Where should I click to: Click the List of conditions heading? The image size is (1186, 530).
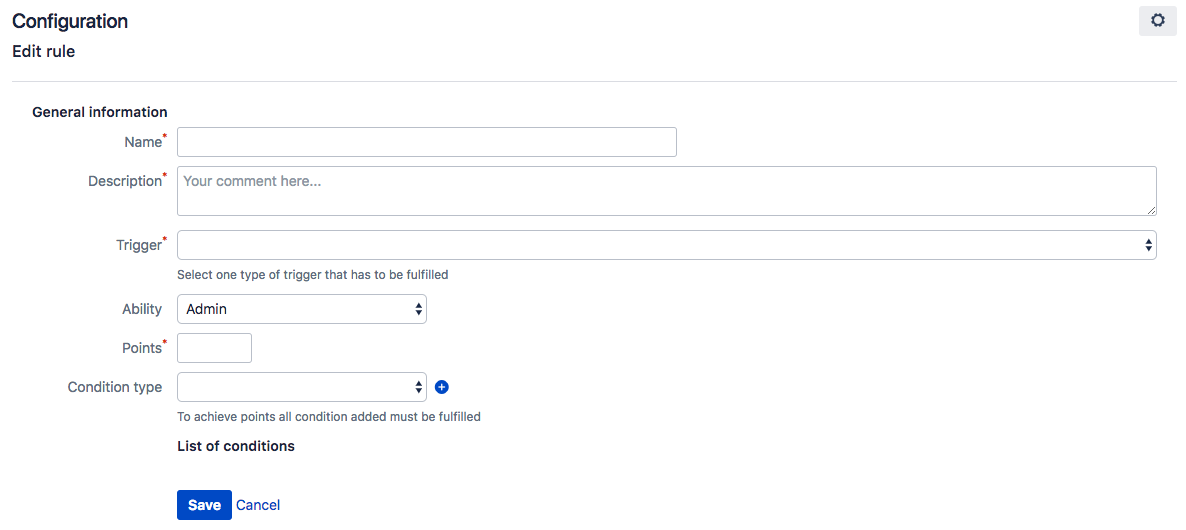[236, 446]
